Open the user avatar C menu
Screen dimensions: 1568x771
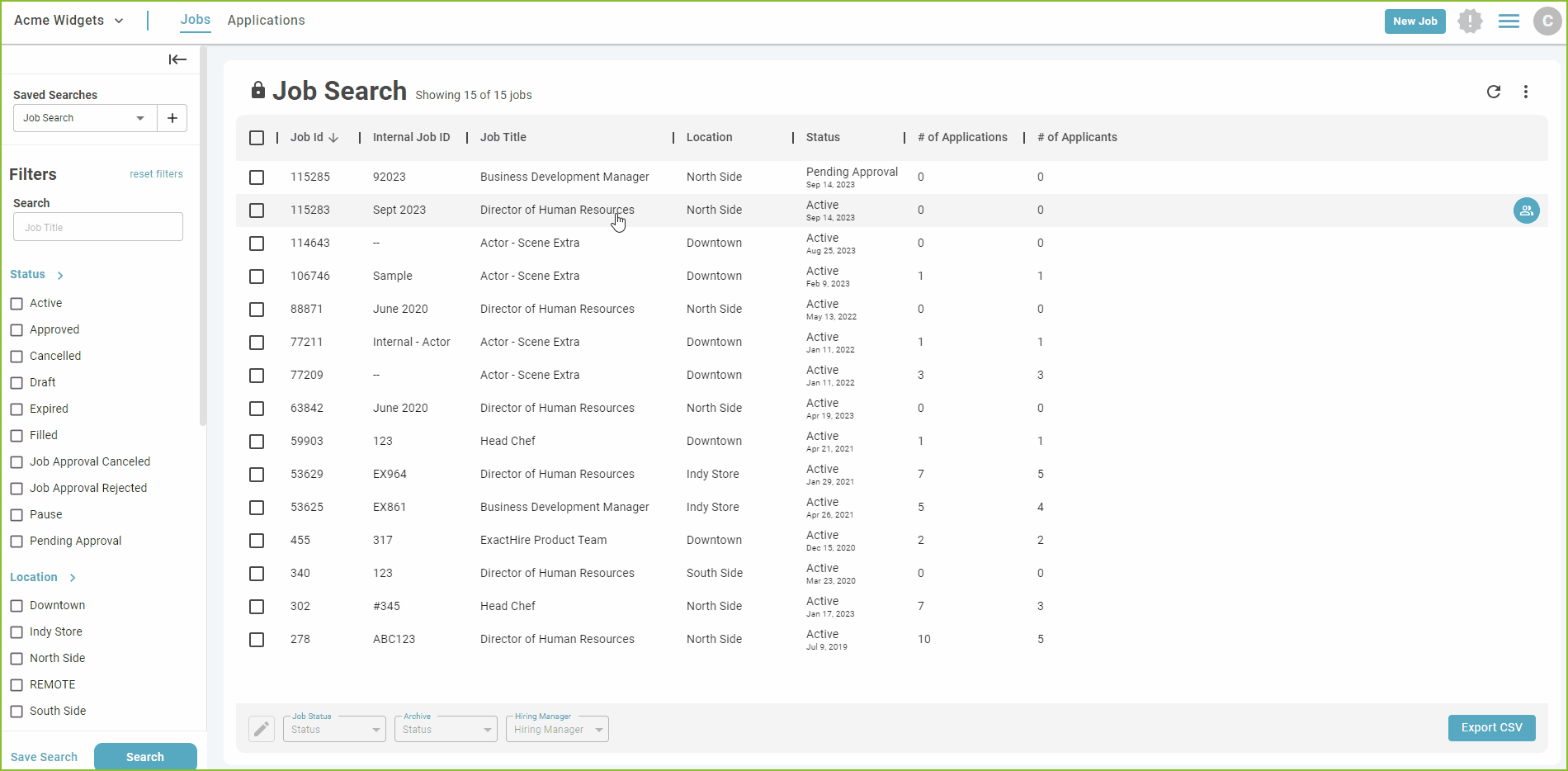[1547, 21]
